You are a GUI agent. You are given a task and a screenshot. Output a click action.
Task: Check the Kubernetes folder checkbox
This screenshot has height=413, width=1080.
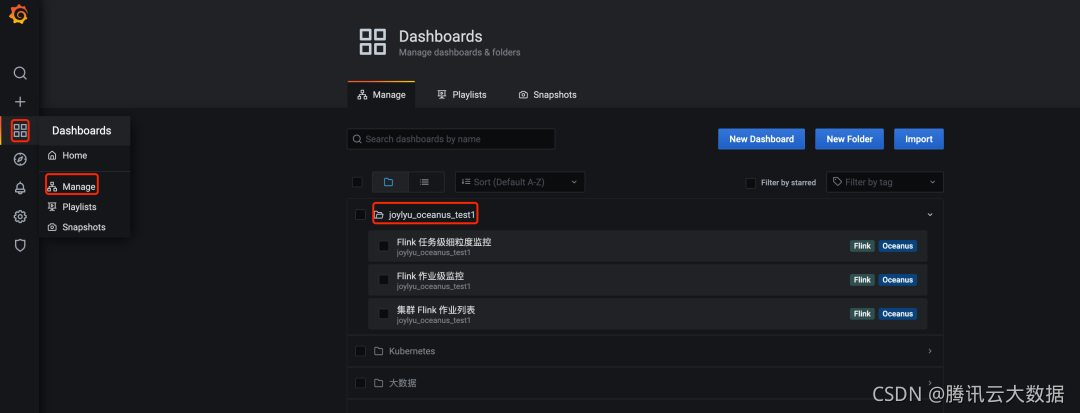pos(360,351)
